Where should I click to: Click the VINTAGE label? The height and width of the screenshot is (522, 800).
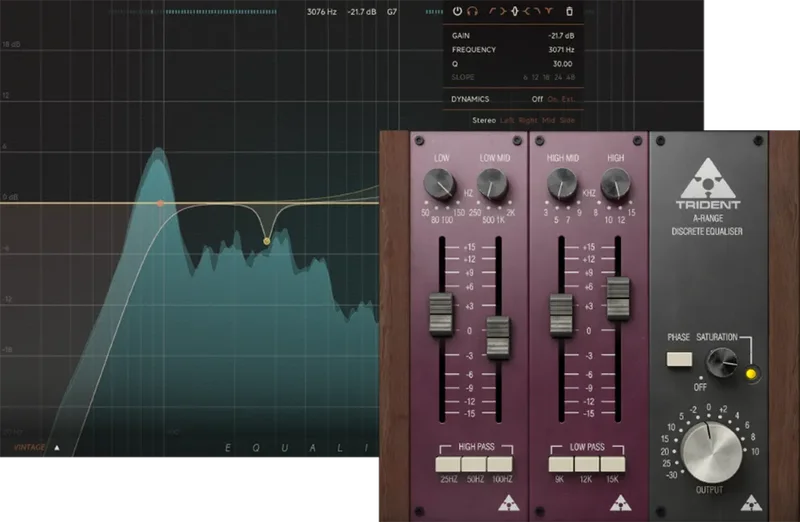[x=30, y=448]
